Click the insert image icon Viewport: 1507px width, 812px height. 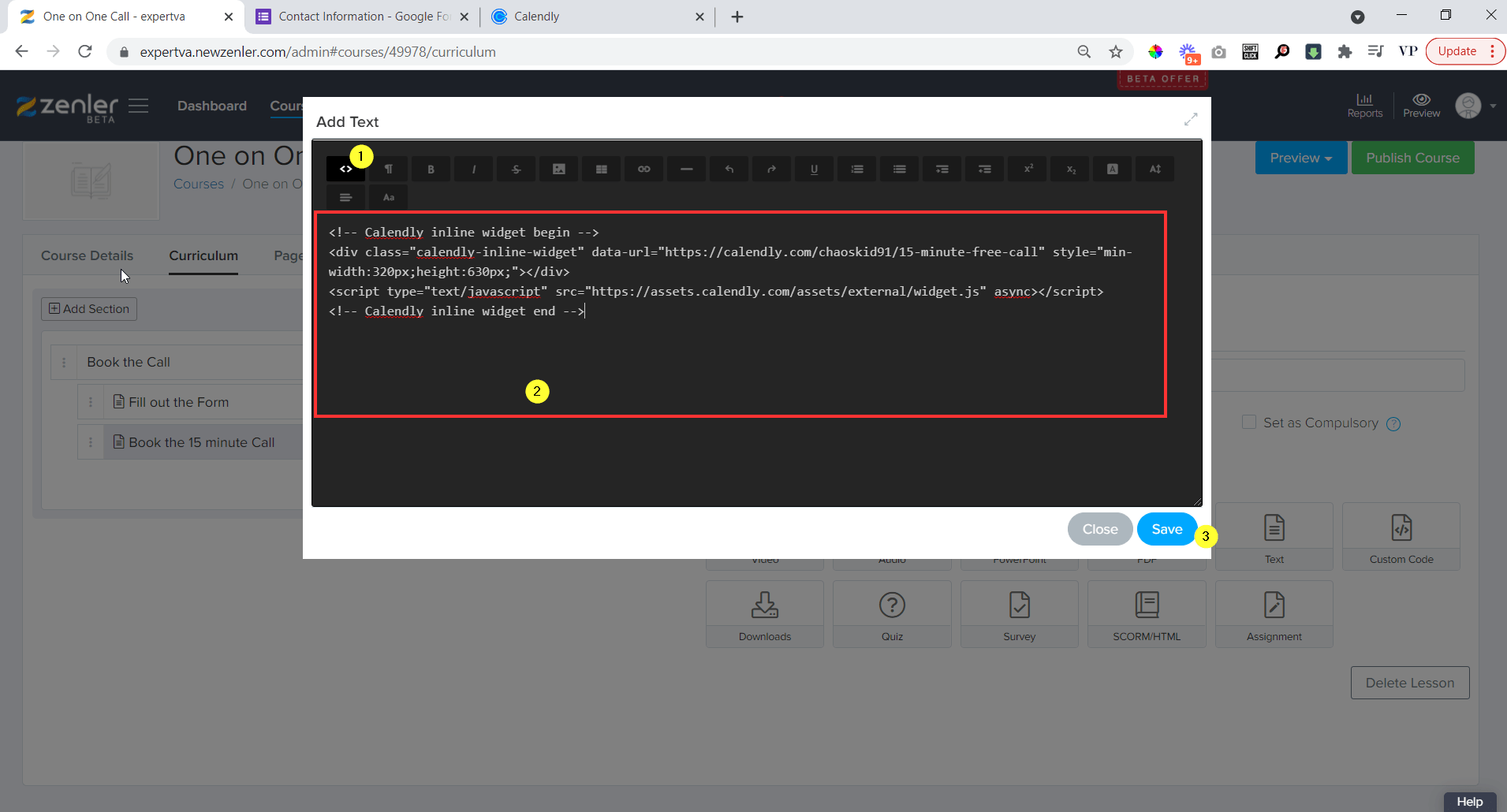click(558, 168)
